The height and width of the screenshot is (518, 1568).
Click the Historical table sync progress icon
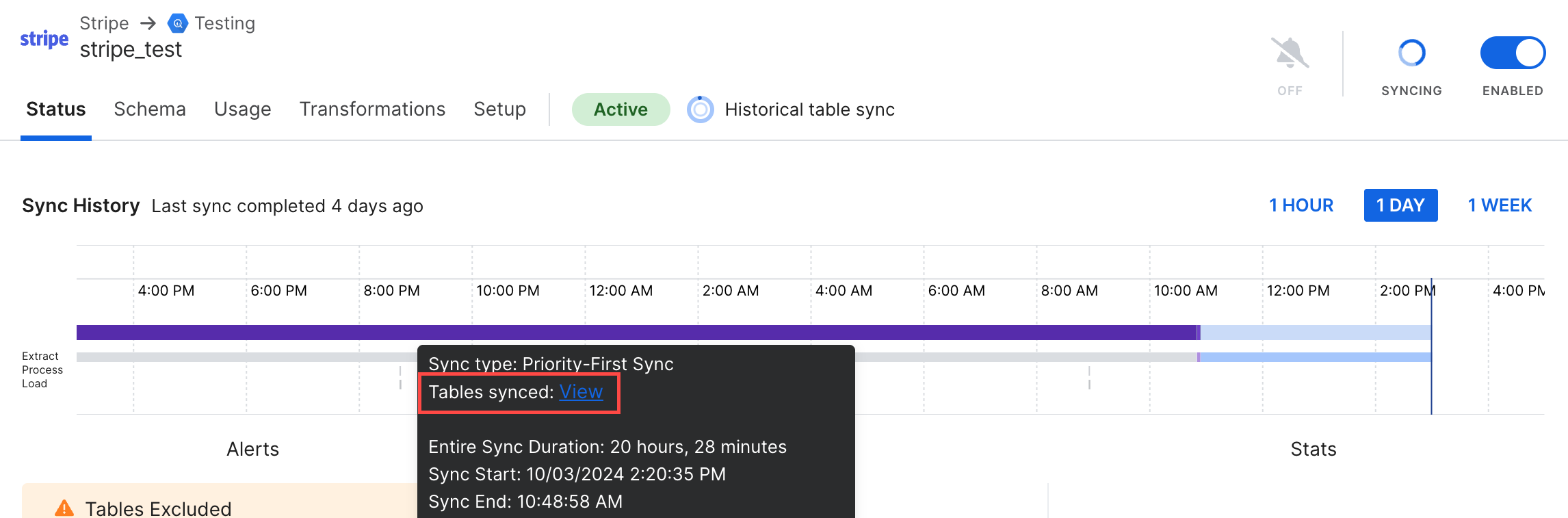[x=700, y=109]
